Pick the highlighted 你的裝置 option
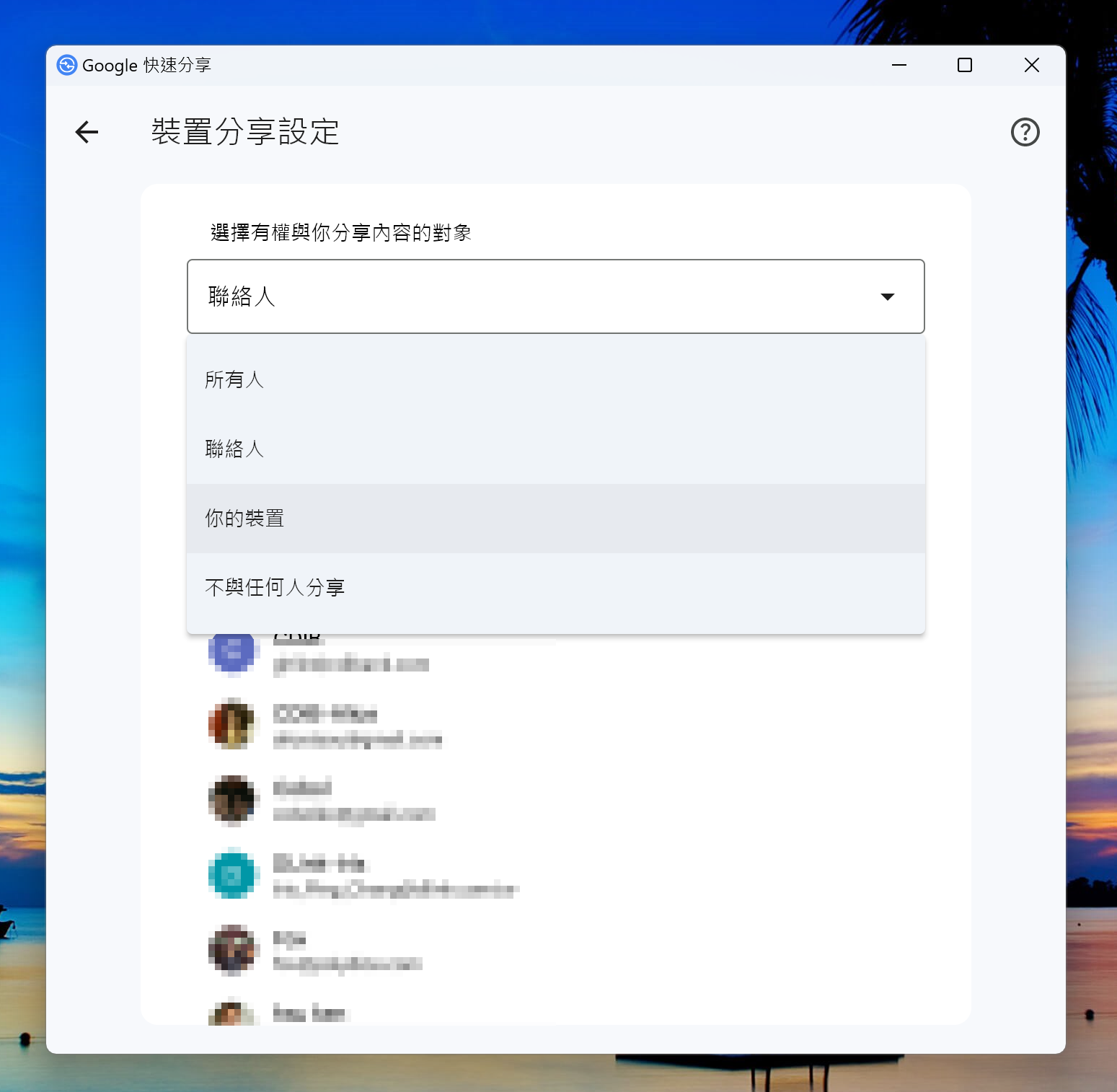 click(x=245, y=518)
